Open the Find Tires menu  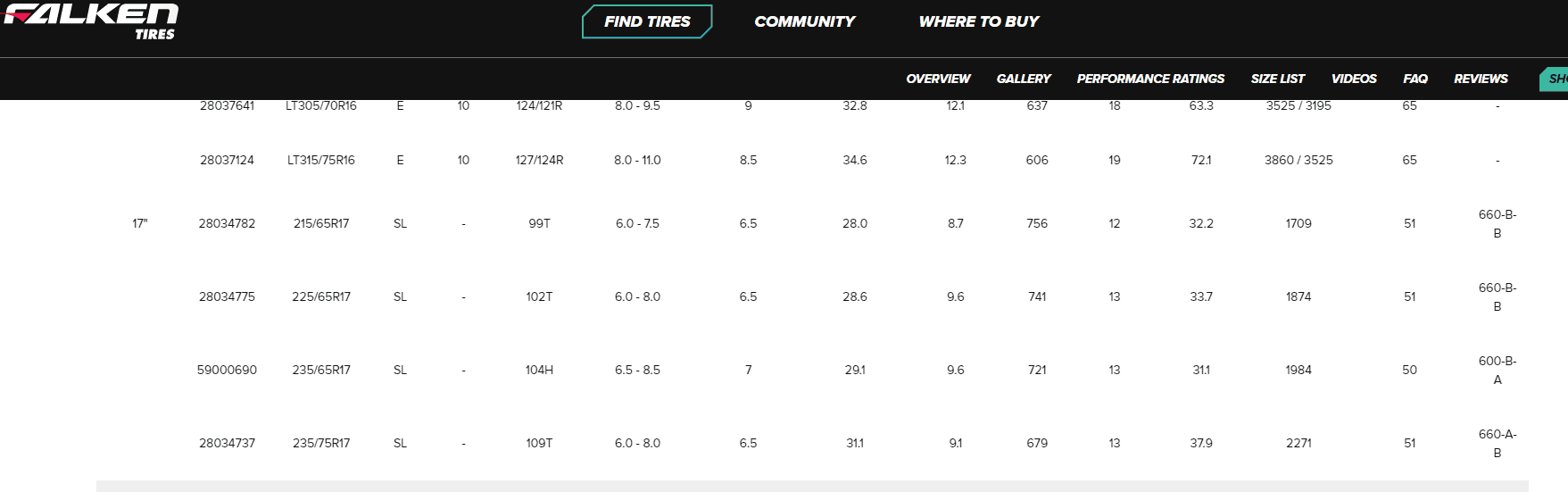tap(647, 21)
